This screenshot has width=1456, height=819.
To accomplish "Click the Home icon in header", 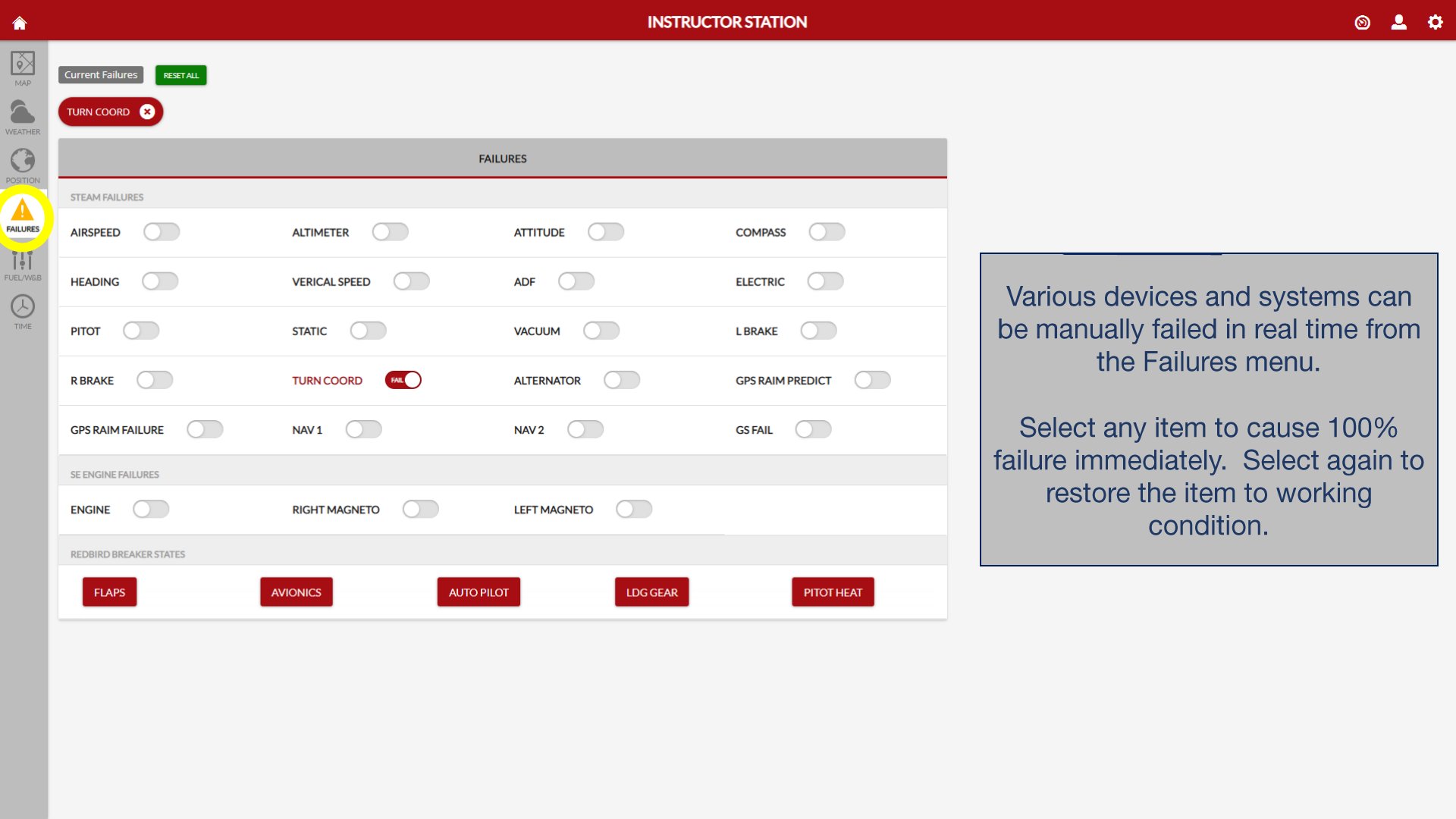I will tap(20, 23).
